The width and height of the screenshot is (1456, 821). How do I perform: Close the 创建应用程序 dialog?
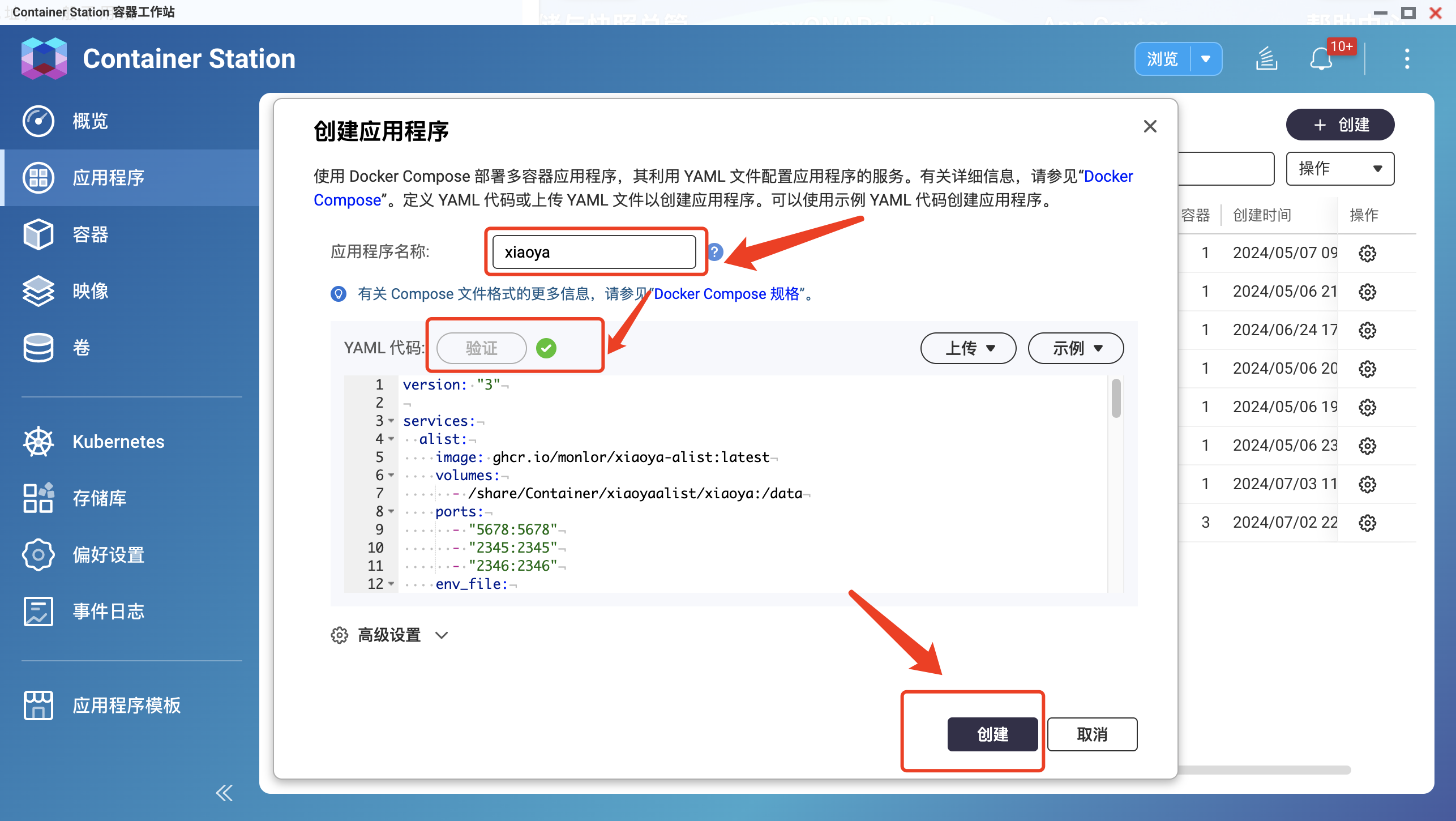tap(1150, 126)
